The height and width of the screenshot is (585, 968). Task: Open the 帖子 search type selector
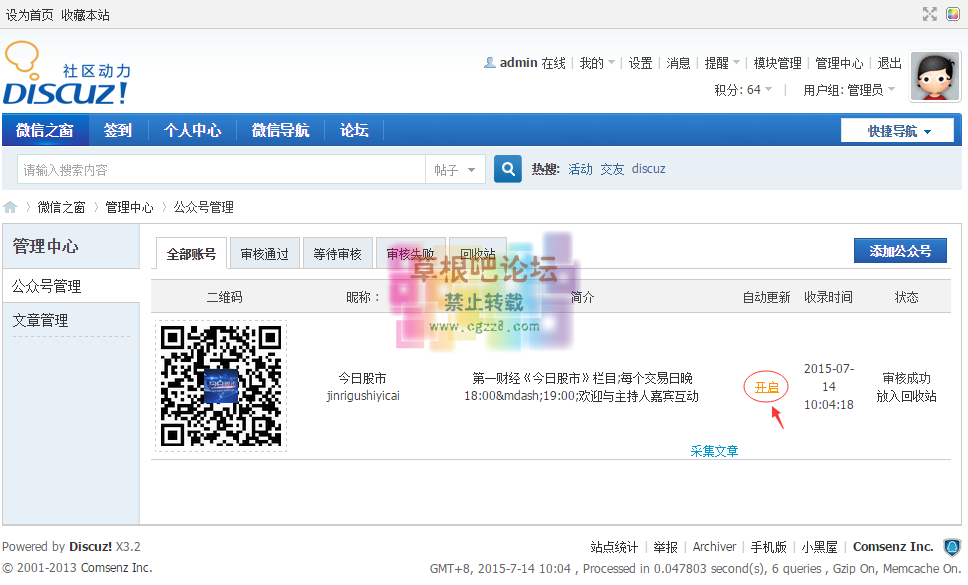[455, 169]
